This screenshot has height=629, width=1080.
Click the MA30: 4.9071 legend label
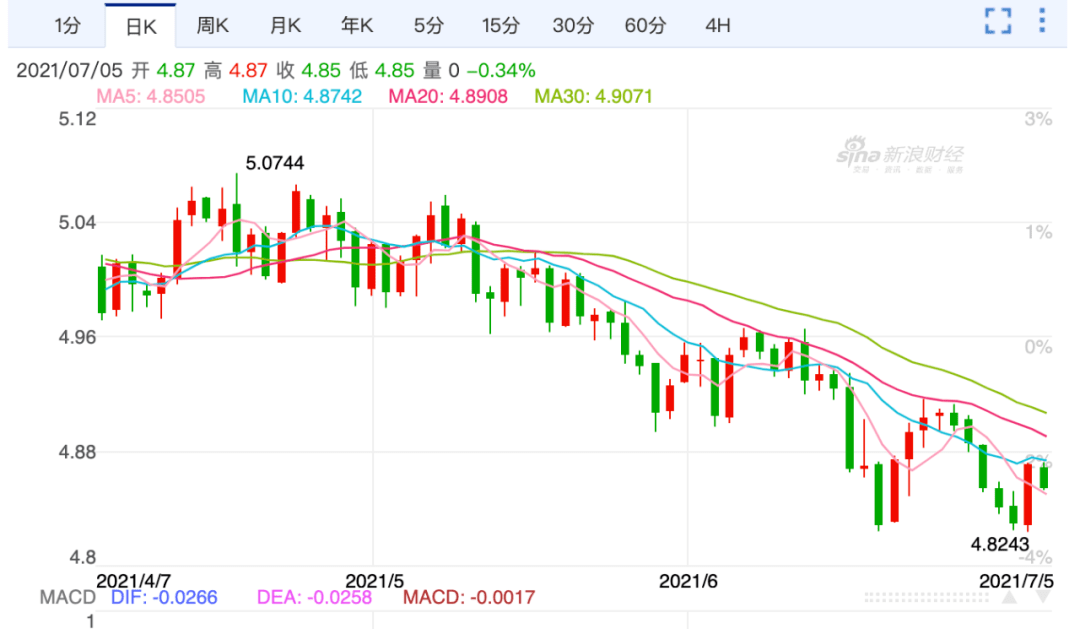coord(594,96)
